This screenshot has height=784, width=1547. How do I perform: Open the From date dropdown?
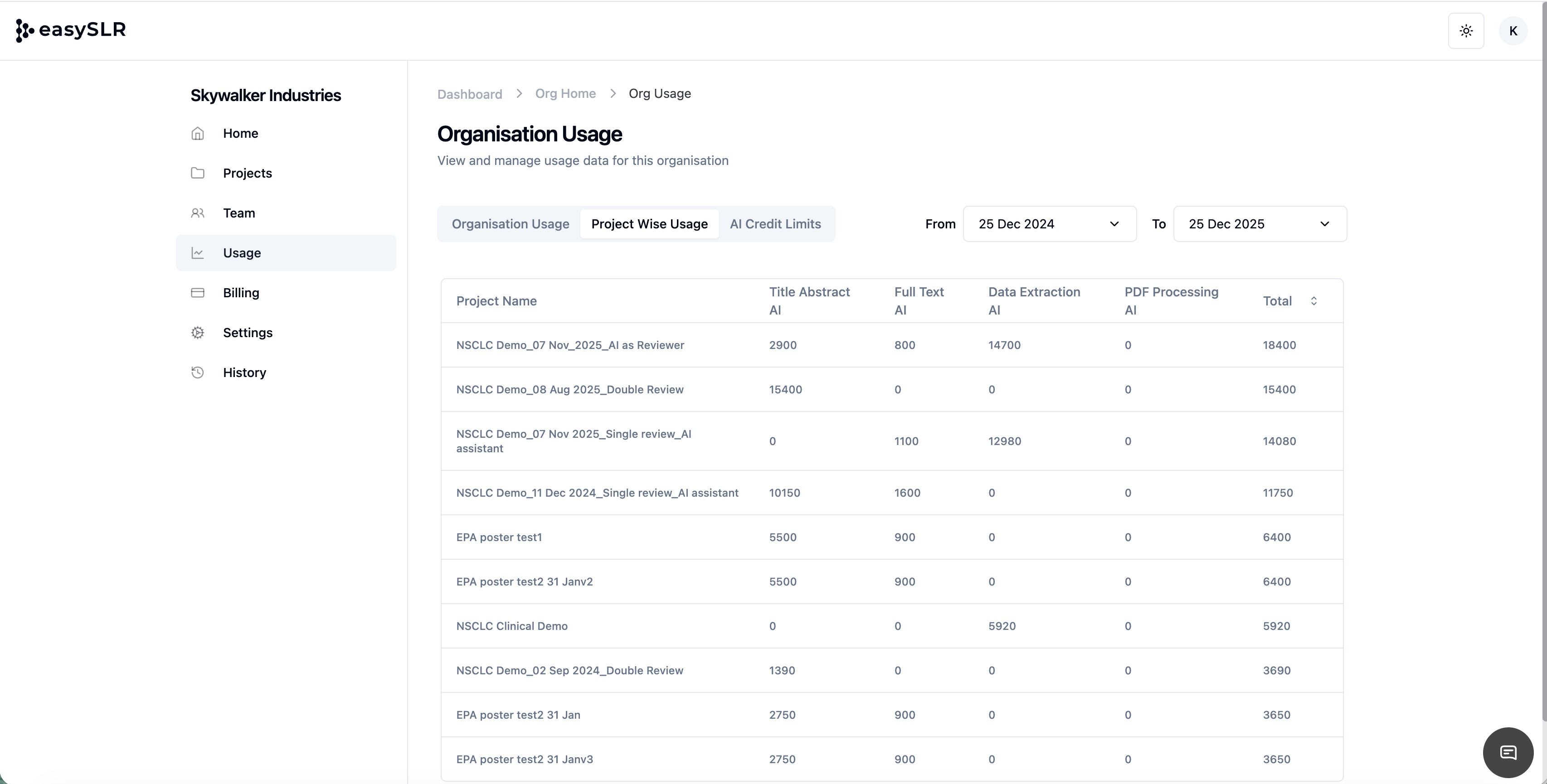[1049, 224]
